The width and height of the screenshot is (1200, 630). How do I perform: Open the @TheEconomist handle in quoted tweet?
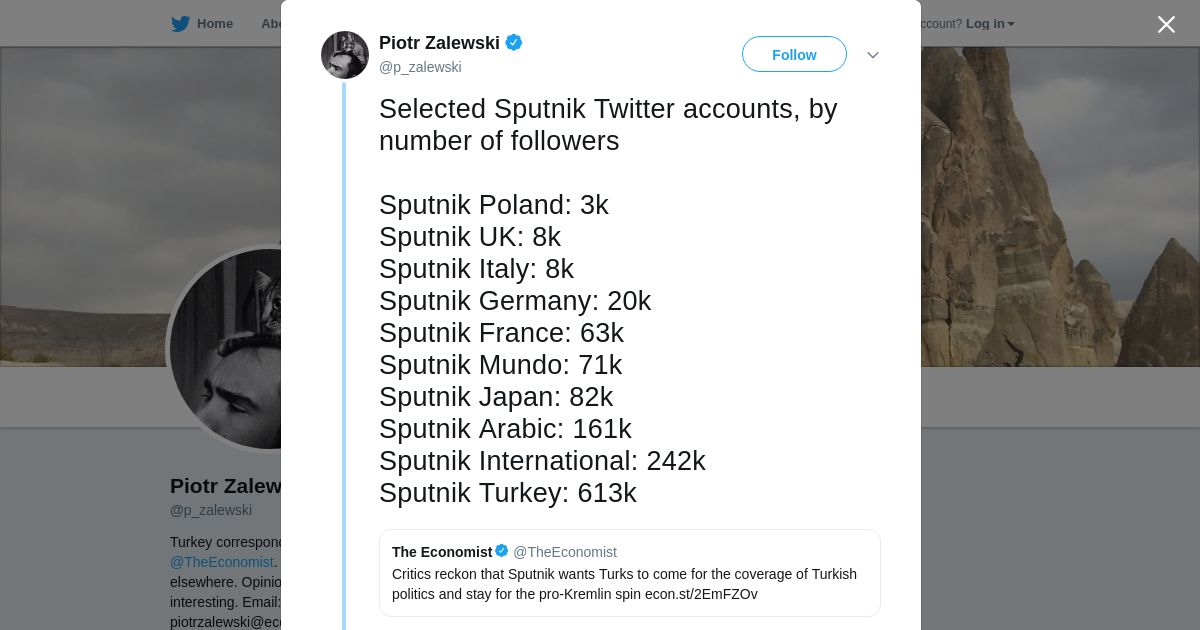(x=565, y=552)
